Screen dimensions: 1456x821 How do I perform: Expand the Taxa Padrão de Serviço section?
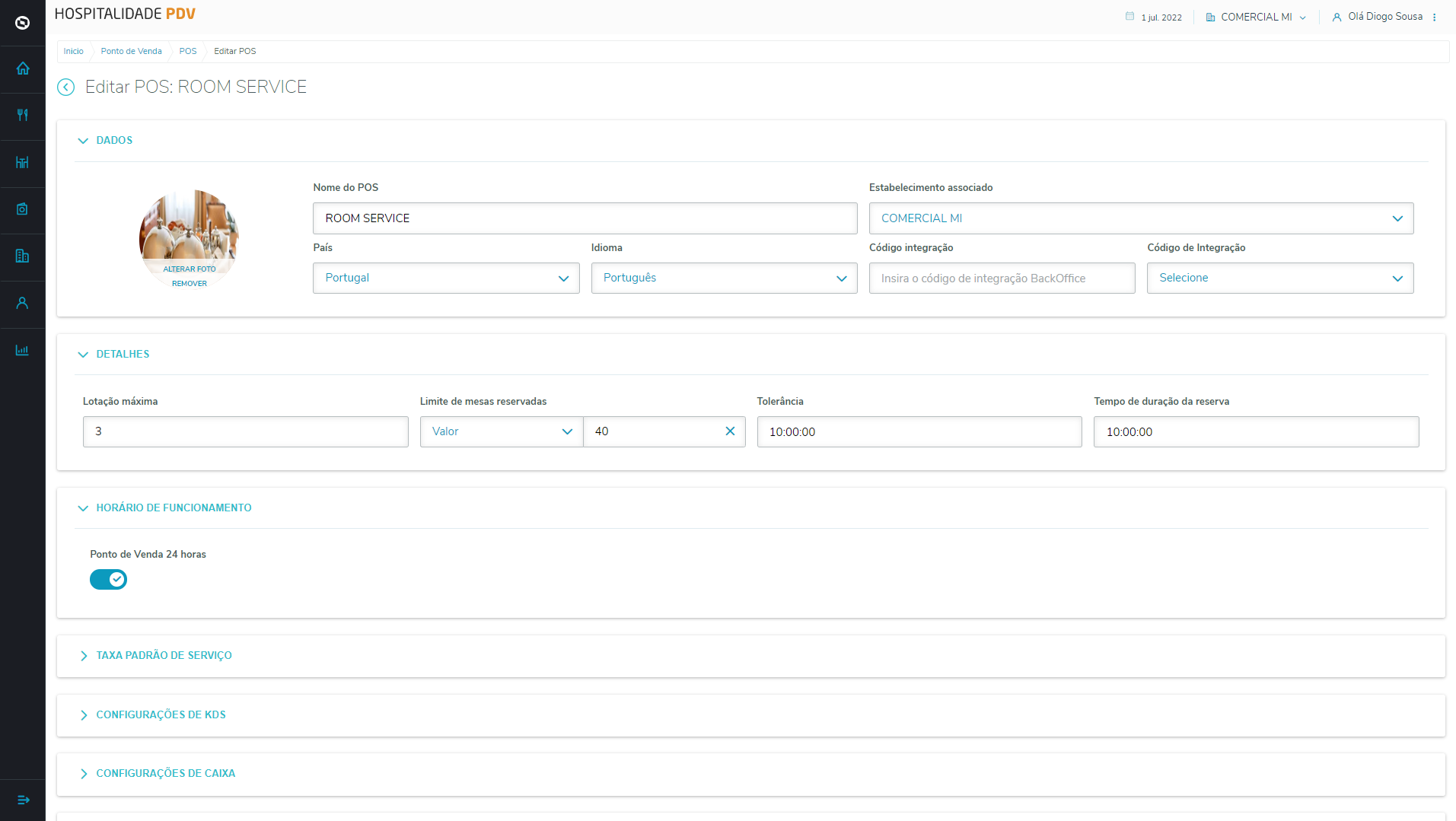point(164,655)
